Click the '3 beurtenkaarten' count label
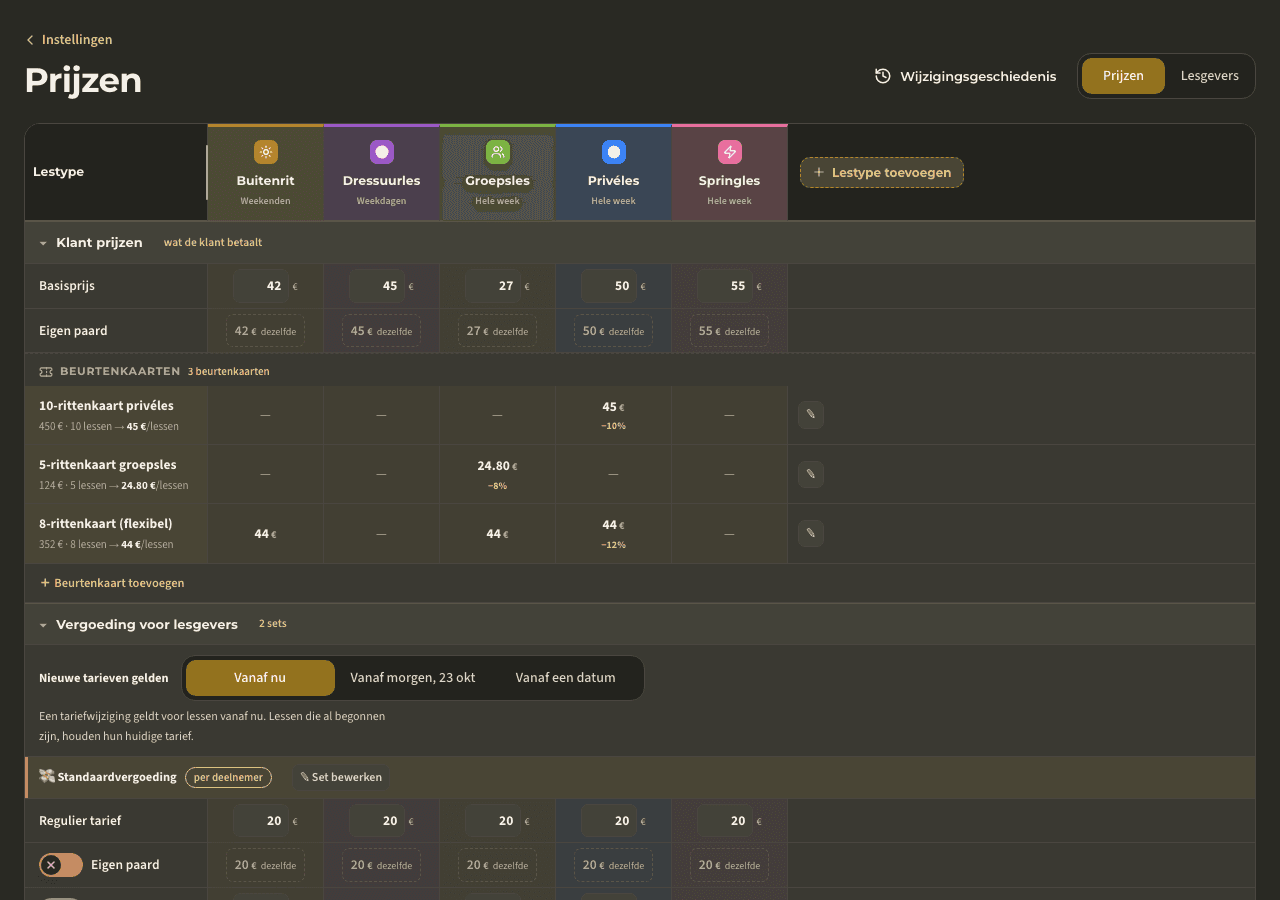Viewport: 1280px width, 900px height. coord(229,371)
